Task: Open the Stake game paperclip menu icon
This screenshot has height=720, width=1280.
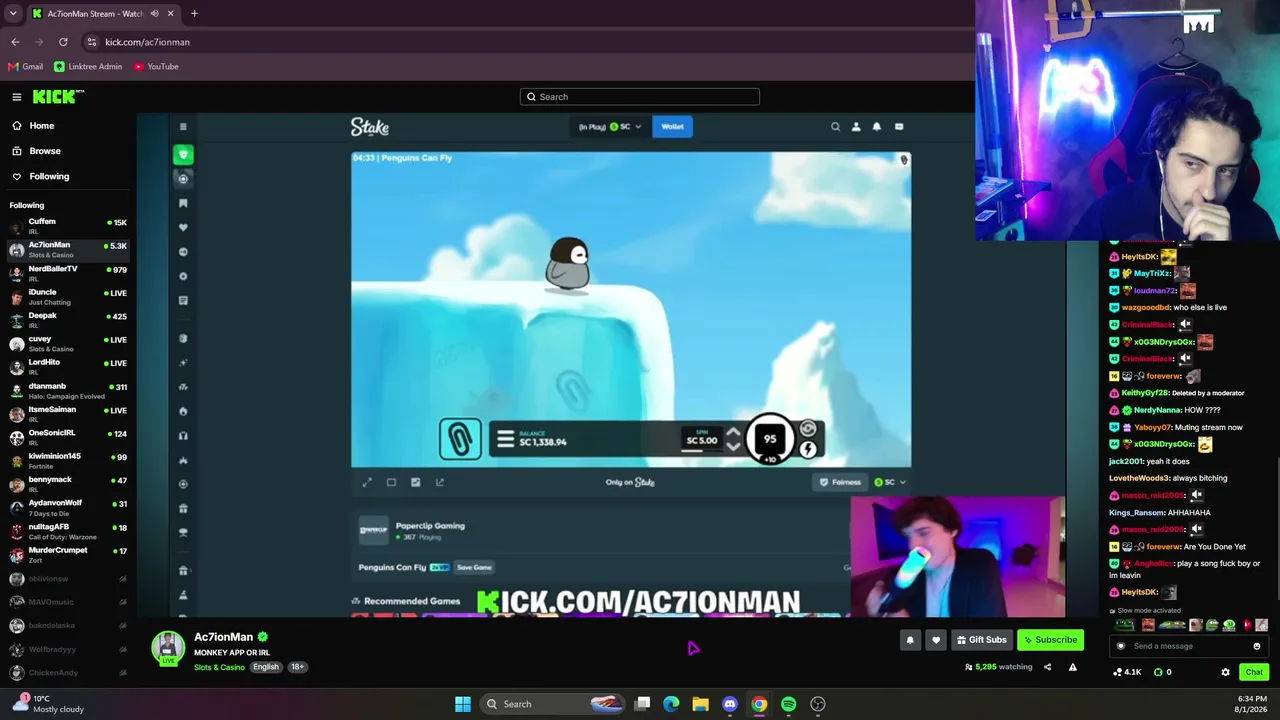Action: point(460,439)
